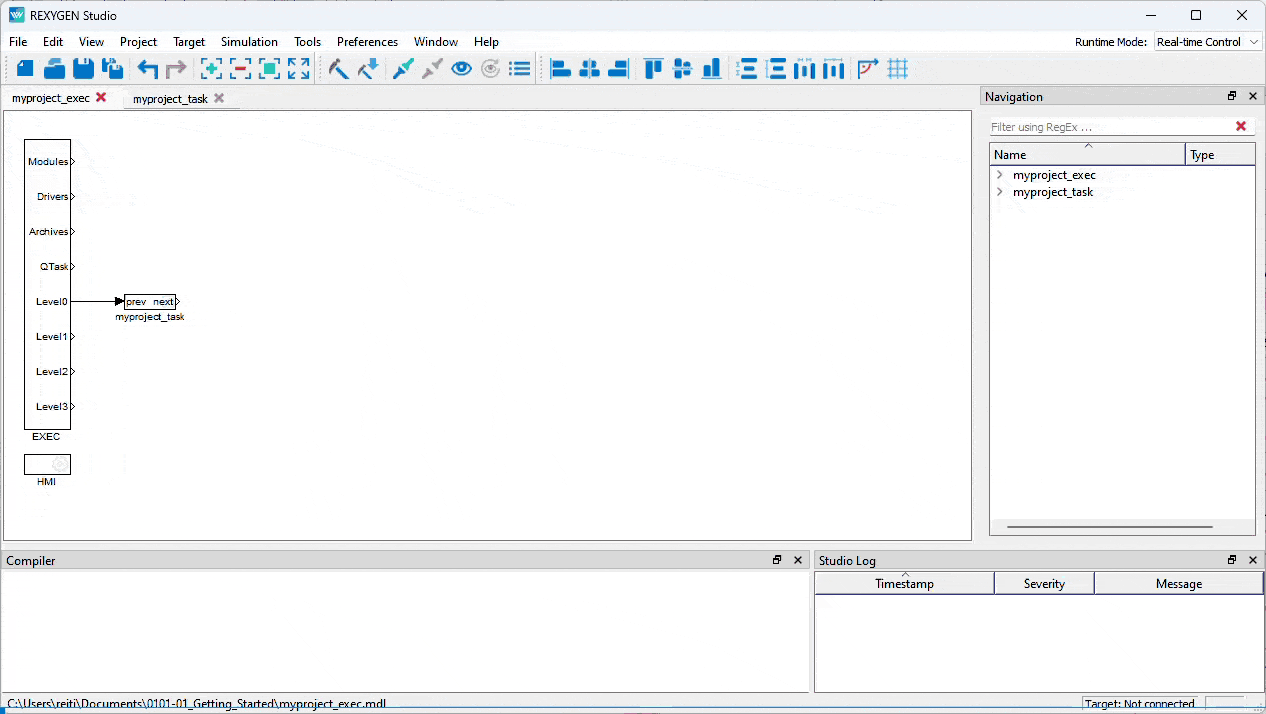
Task: Align selected blocks to the top
Action: (x=654, y=69)
